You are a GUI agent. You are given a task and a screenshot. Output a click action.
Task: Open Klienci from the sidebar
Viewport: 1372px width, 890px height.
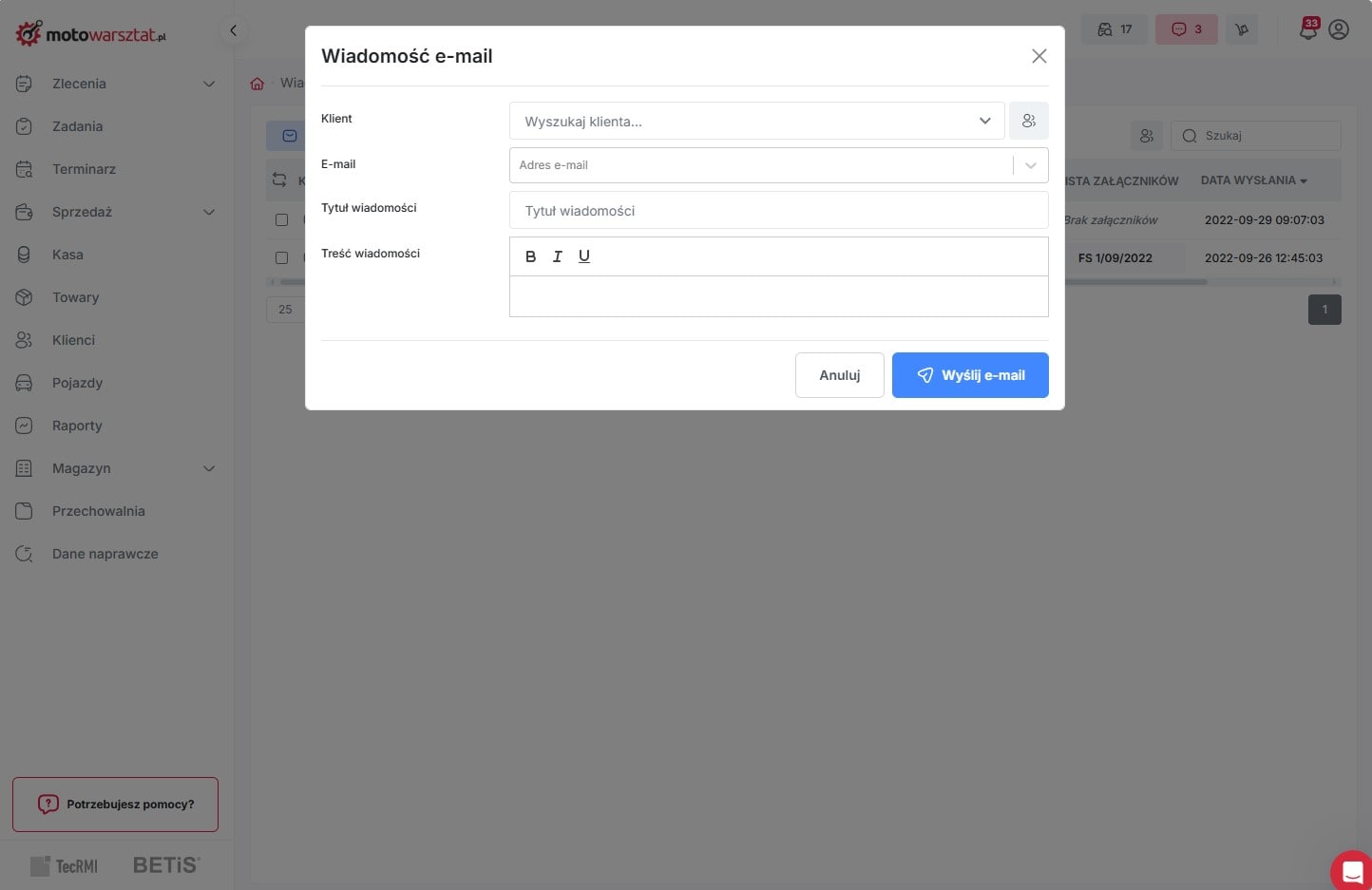click(73, 340)
